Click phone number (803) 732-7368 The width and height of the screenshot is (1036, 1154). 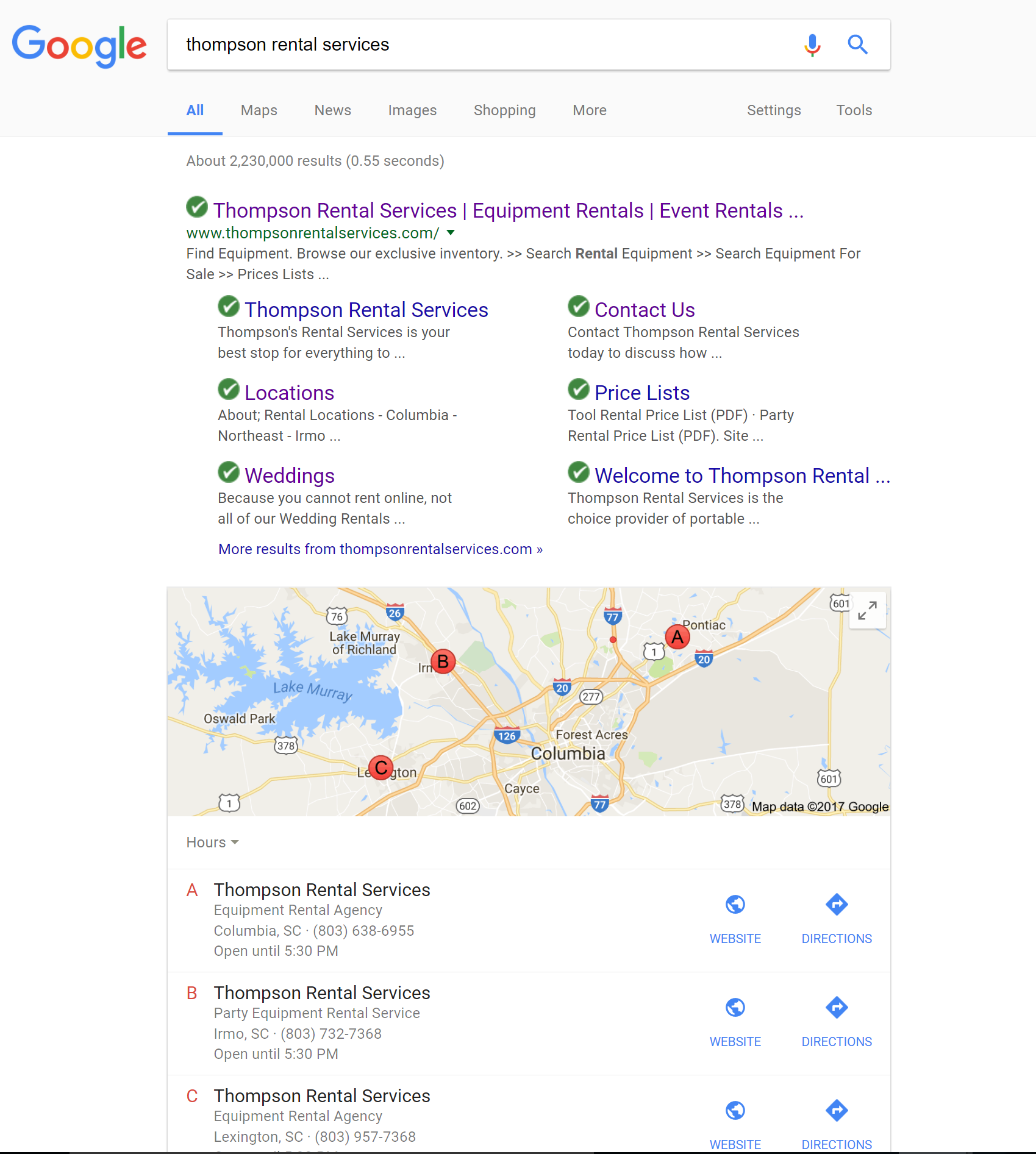[x=331, y=1034]
